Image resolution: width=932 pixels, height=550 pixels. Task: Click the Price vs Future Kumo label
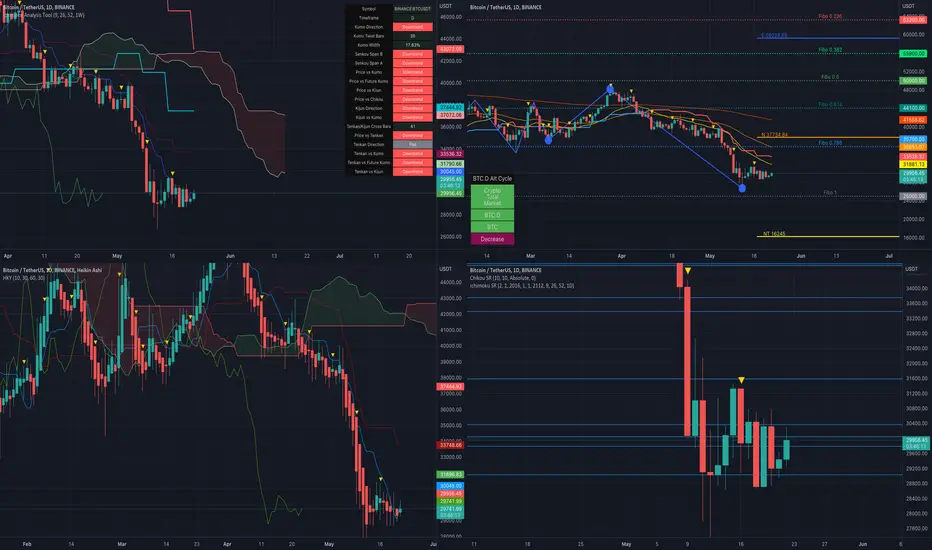pos(369,81)
